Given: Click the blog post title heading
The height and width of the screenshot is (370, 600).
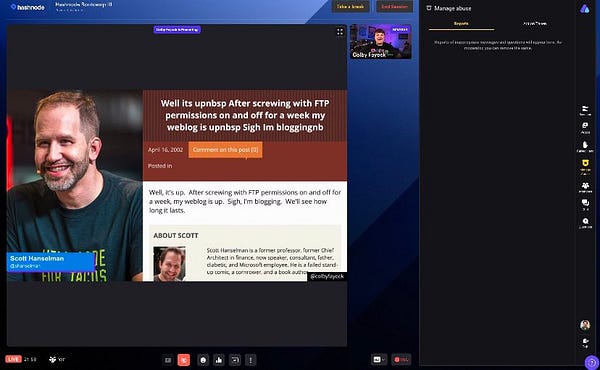Looking at the screenshot, I should (x=245, y=115).
